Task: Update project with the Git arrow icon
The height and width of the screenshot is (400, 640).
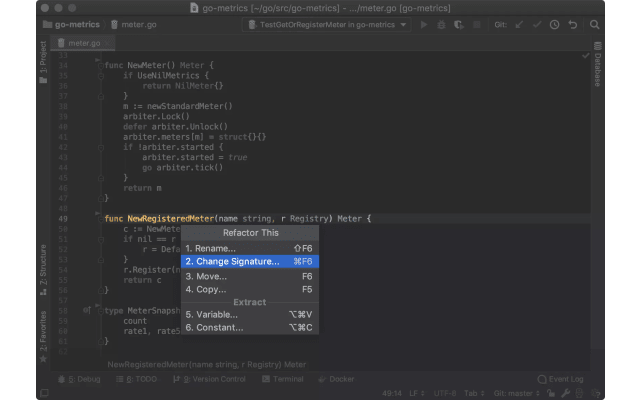Action: 519,25
